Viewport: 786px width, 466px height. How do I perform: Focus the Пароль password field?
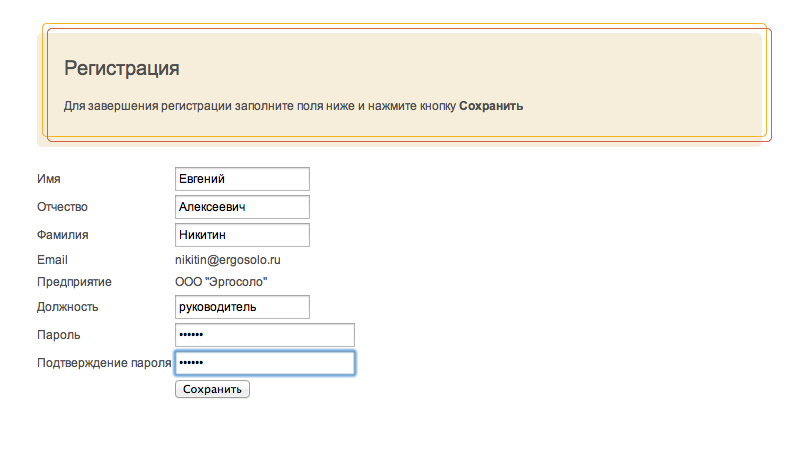point(265,335)
